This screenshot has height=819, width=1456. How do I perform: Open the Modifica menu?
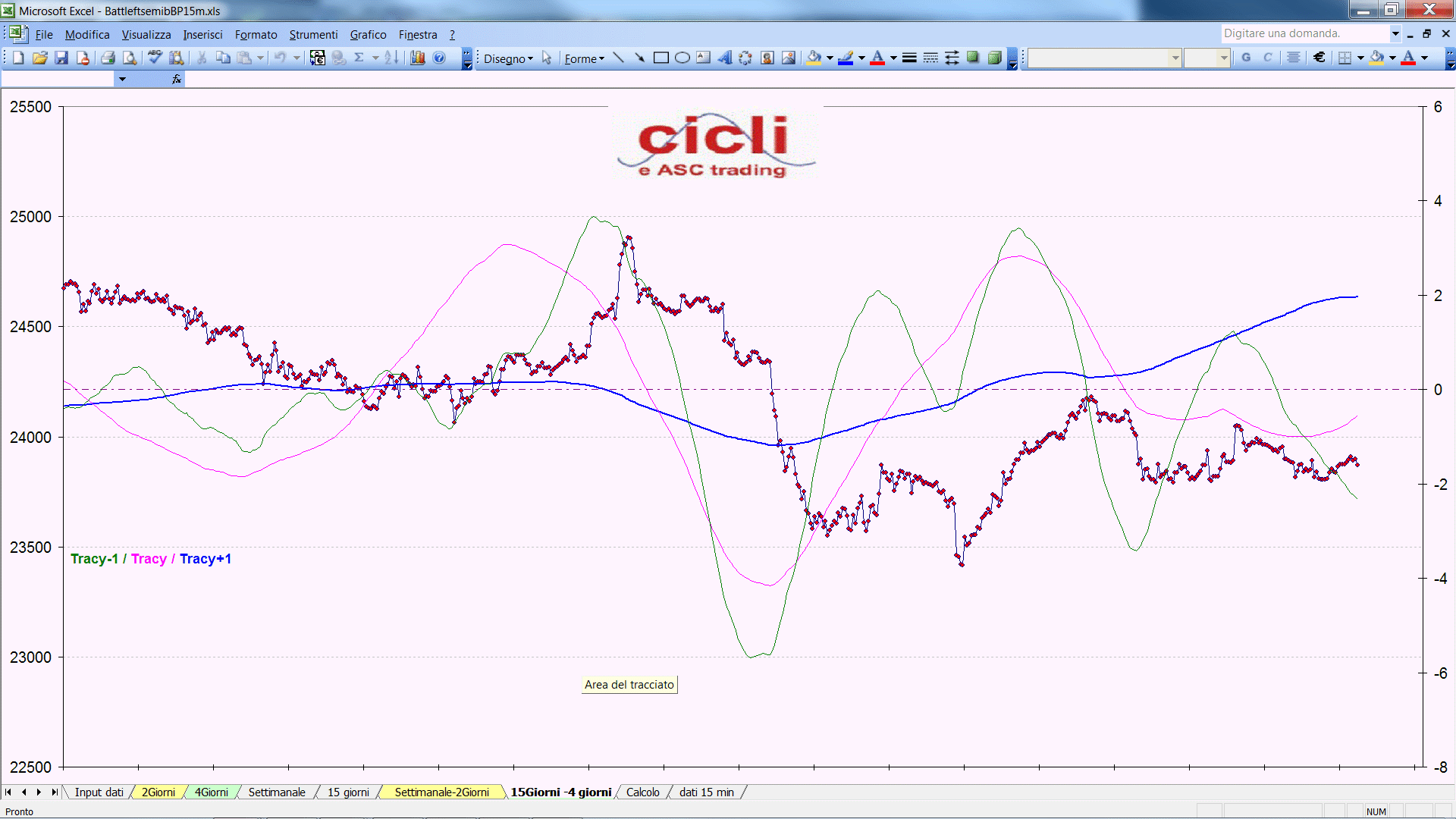(x=87, y=35)
